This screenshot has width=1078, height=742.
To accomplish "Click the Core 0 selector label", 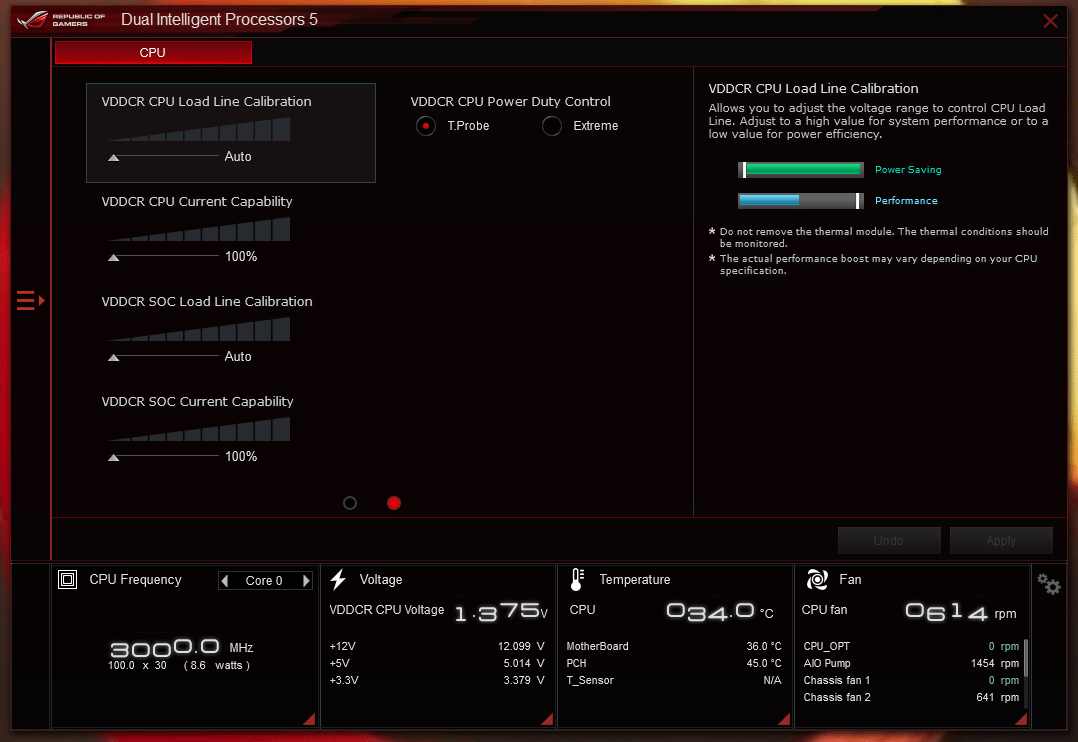I will [x=264, y=580].
